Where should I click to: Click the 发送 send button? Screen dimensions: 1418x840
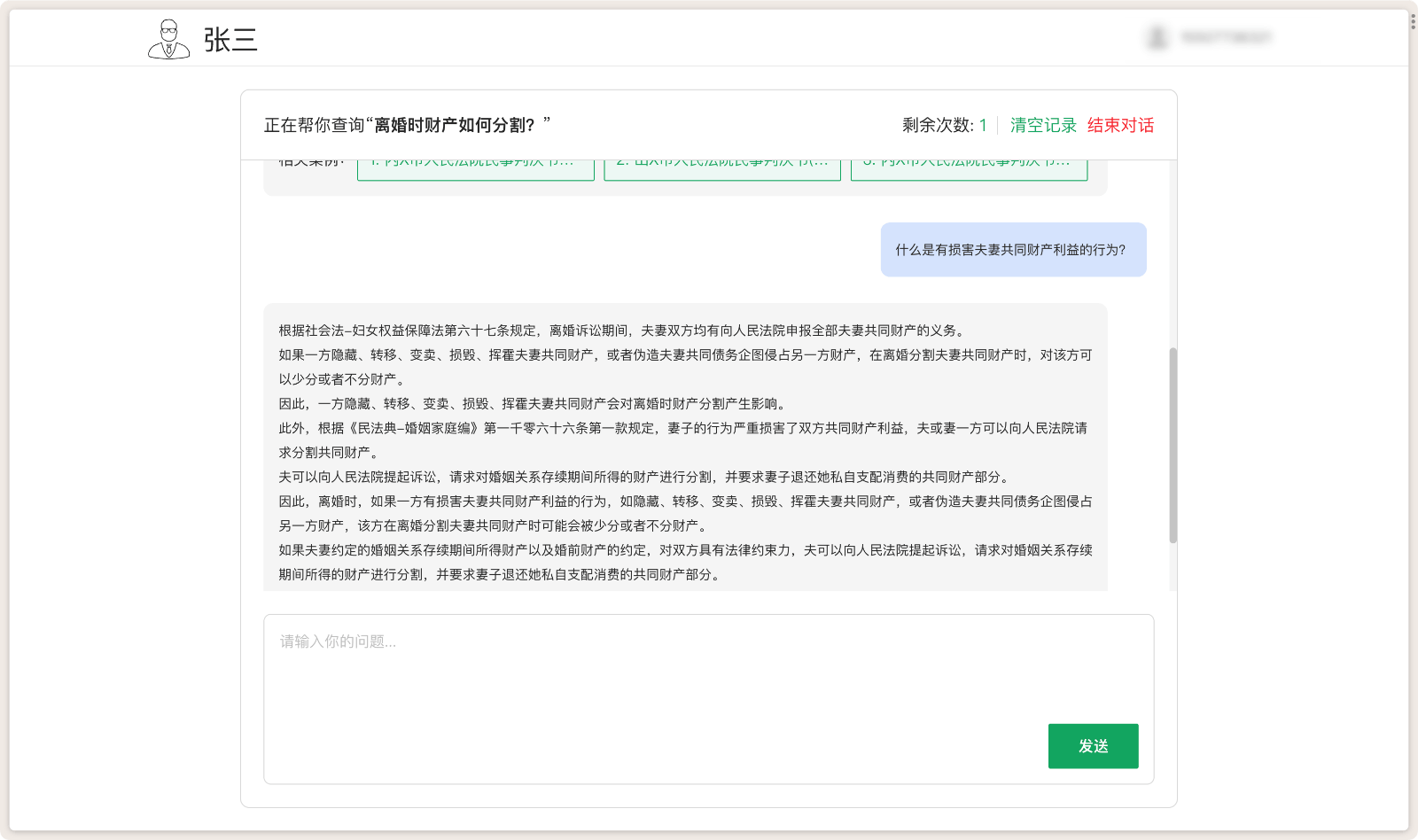1093,746
